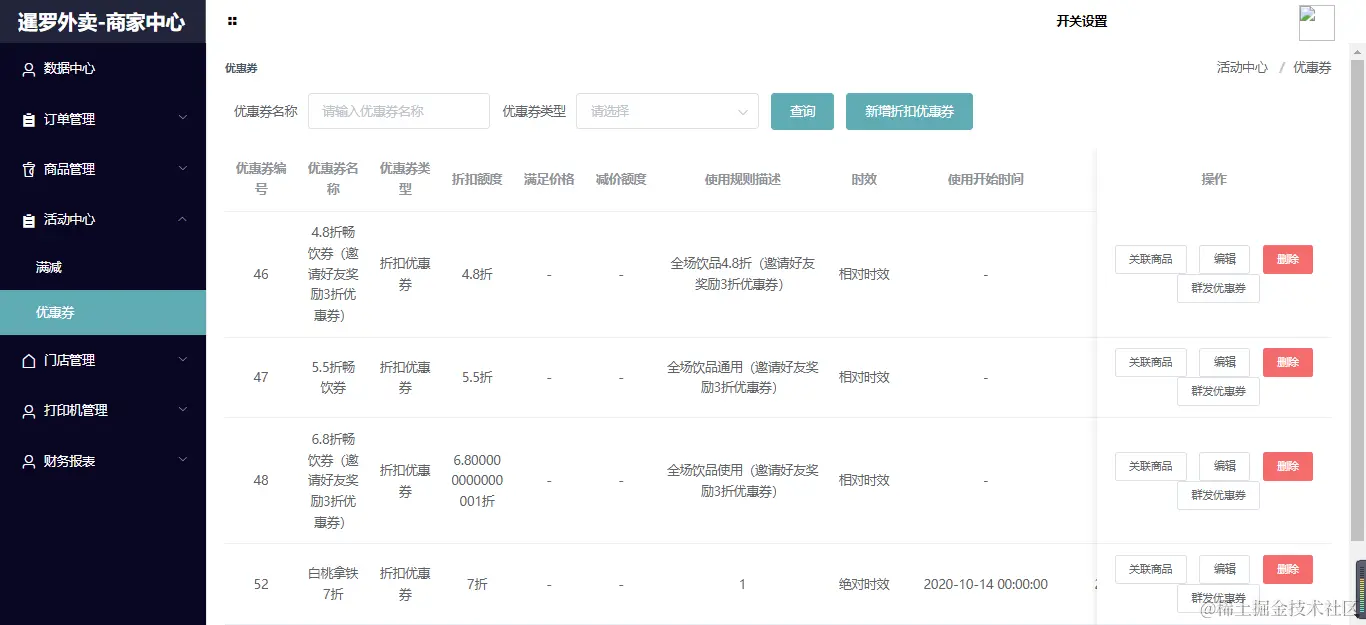Click the cell 白桃拿铁7折
Viewport: 1366px width, 625px height.
(x=333, y=584)
